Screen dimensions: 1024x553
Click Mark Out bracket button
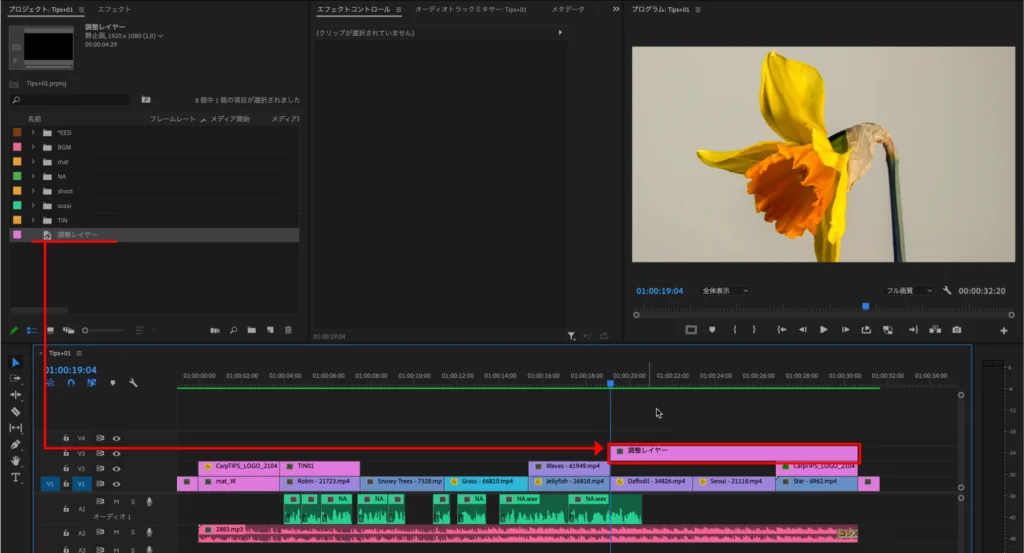[x=754, y=330]
